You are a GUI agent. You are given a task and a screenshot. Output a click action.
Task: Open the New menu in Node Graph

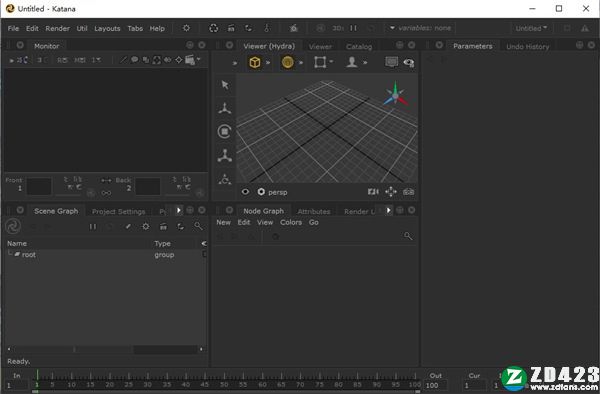(x=223, y=222)
